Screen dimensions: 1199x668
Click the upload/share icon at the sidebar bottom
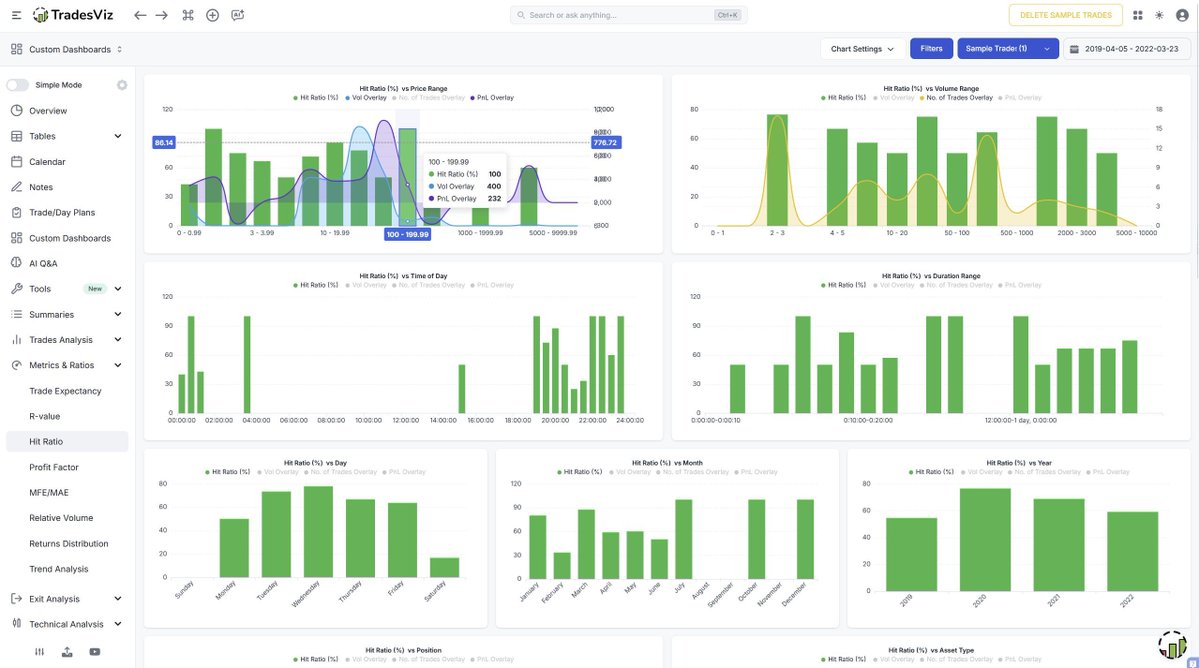(x=67, y=652)
